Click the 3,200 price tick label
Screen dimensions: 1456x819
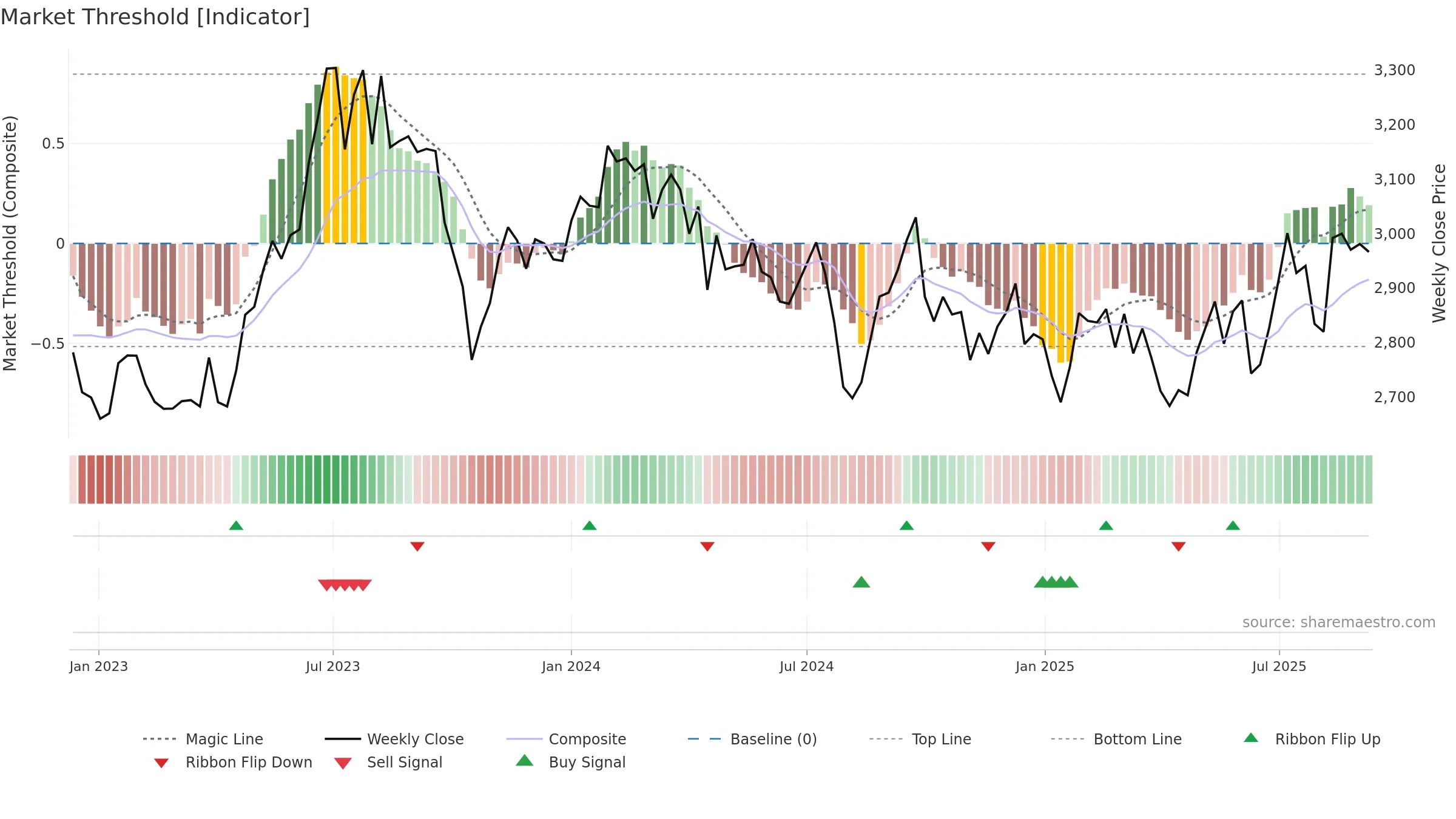point(1395,125)
